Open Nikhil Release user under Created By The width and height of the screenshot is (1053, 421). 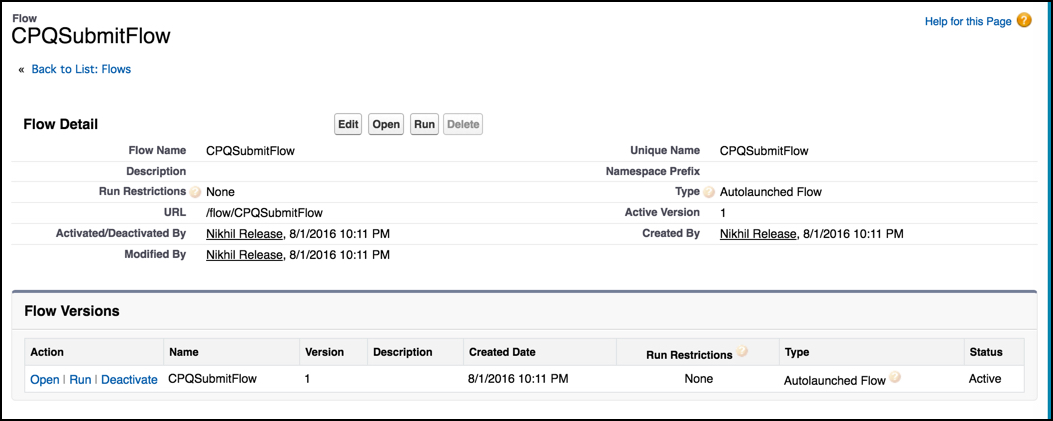coord(758,234)
